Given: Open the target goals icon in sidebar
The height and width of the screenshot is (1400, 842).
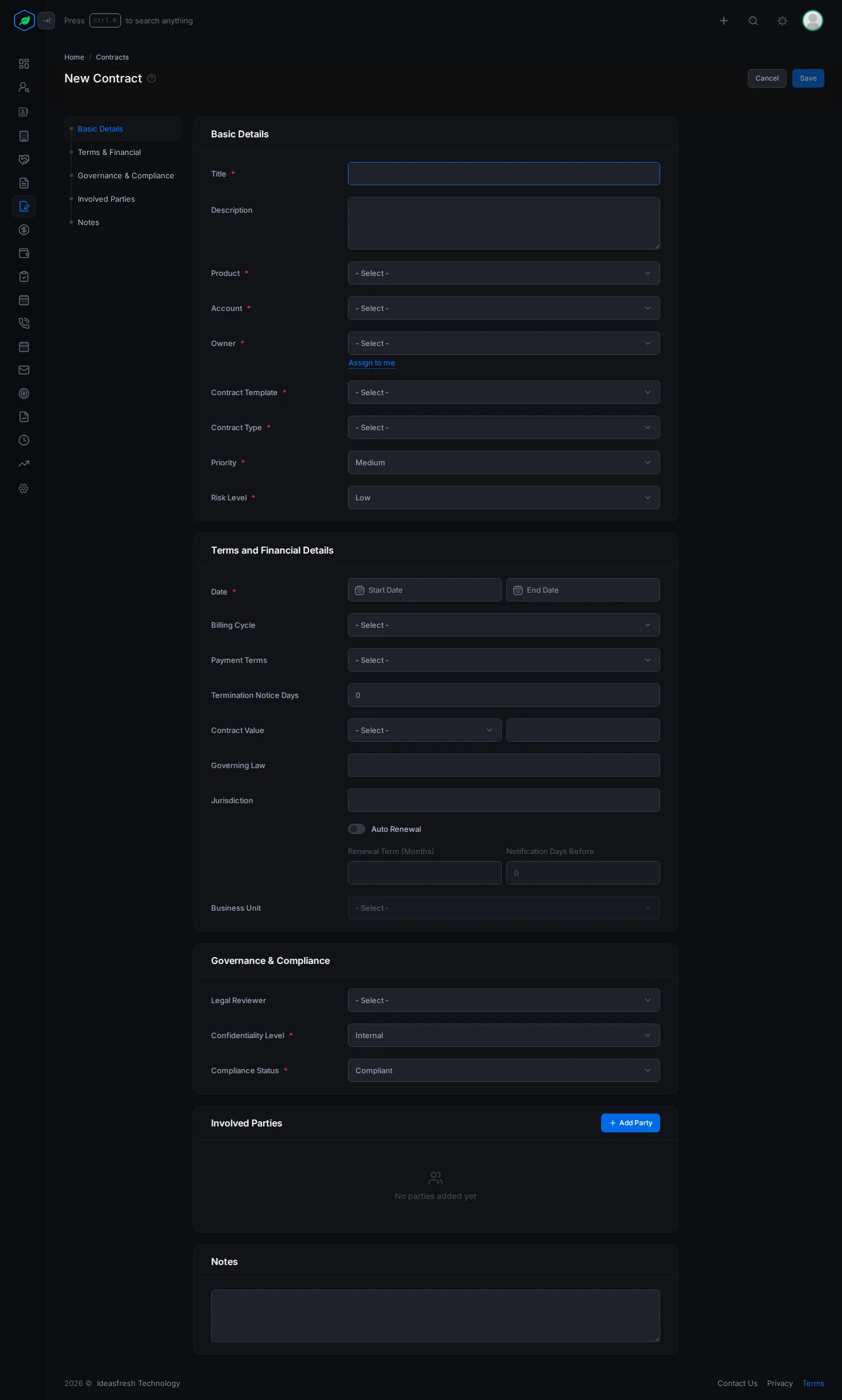Looking at the screenshot, I should [24, 393].
